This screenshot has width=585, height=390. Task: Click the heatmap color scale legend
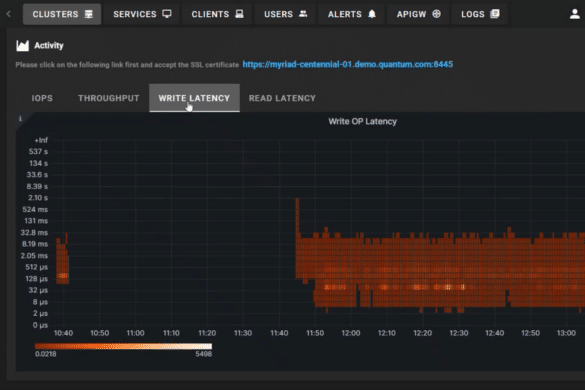coord(123,346)
